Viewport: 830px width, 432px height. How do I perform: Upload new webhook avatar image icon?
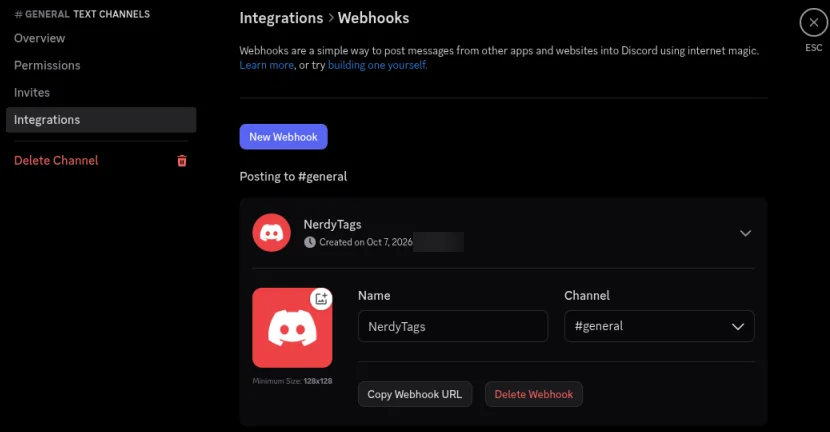tap(321, 299)
